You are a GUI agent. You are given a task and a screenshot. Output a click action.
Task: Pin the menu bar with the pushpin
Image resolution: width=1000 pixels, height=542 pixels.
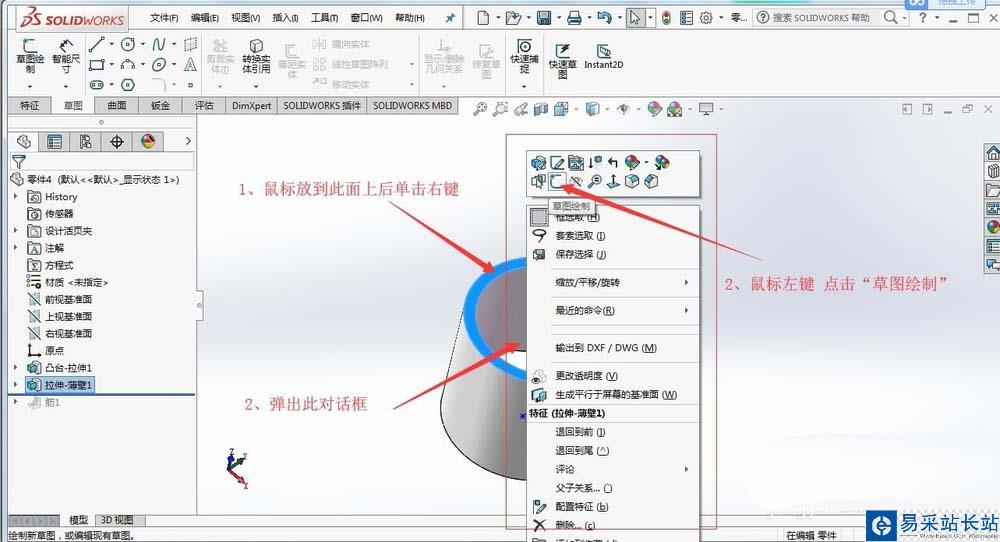(x=449, y=18)
